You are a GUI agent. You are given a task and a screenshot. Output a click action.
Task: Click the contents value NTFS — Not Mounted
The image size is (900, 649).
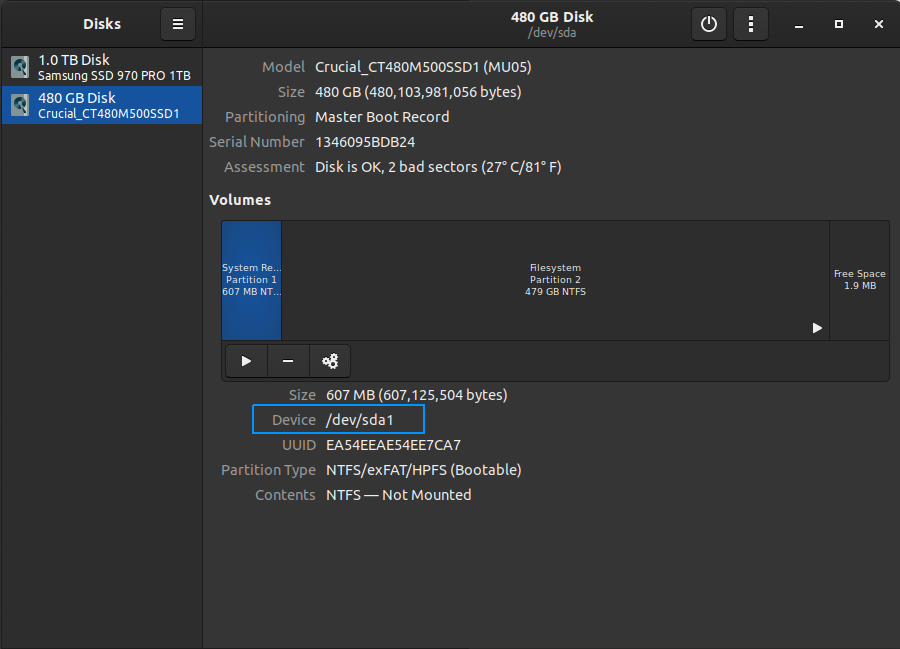398,495
